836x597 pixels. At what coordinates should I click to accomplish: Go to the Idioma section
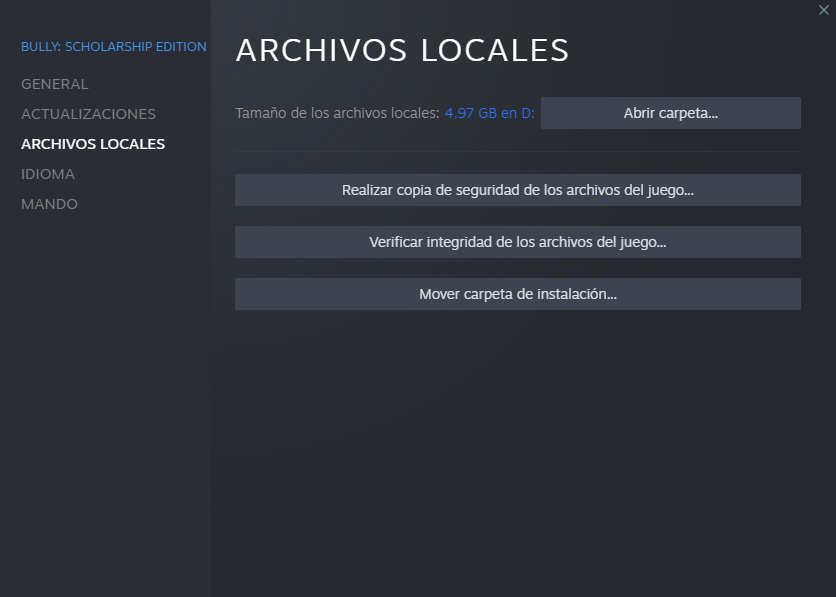(48, 174)
